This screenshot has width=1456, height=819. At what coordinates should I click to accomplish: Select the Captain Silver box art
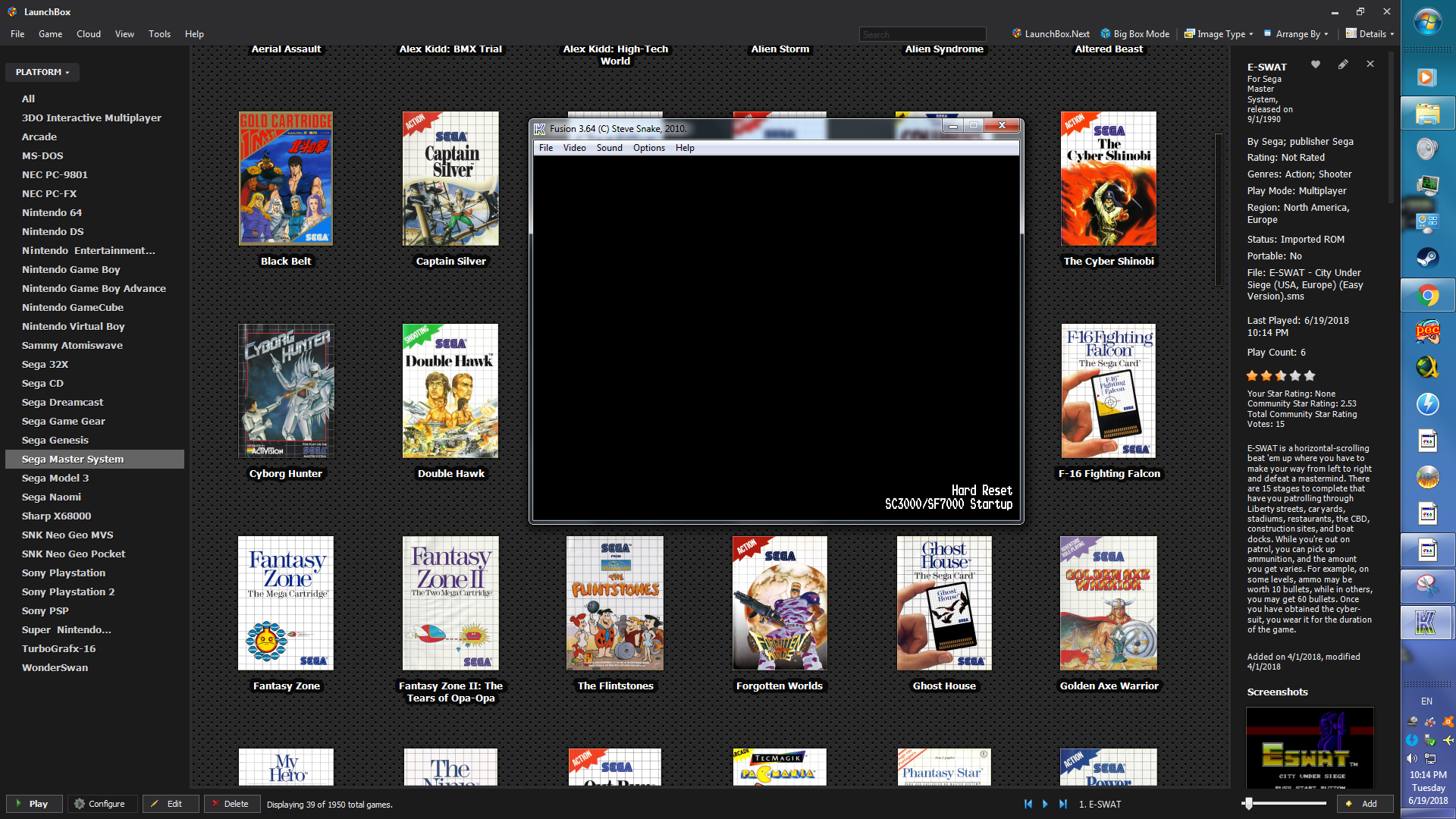click(x=450, y=179)
